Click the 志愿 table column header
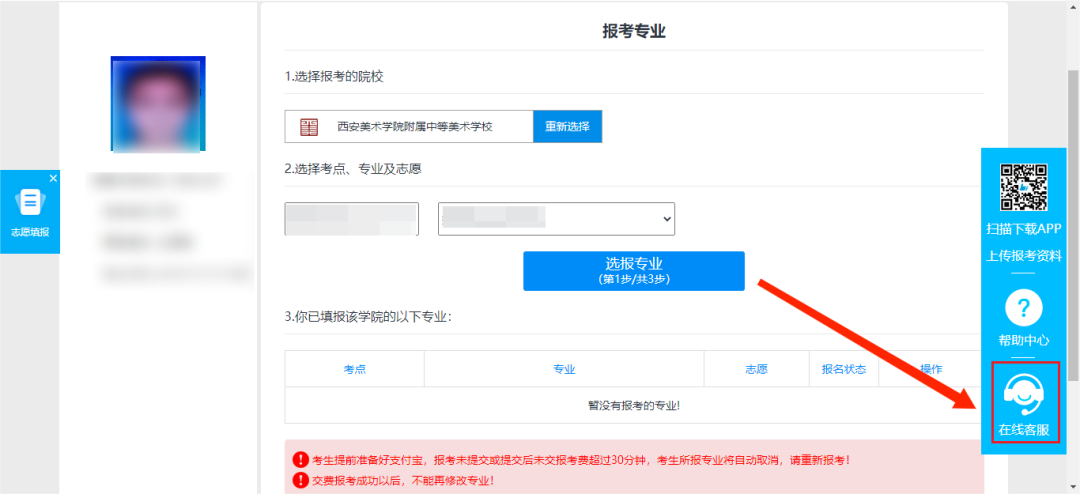Image resolution: width=1080 pixels, height=494 pixels. click(756, 369)
